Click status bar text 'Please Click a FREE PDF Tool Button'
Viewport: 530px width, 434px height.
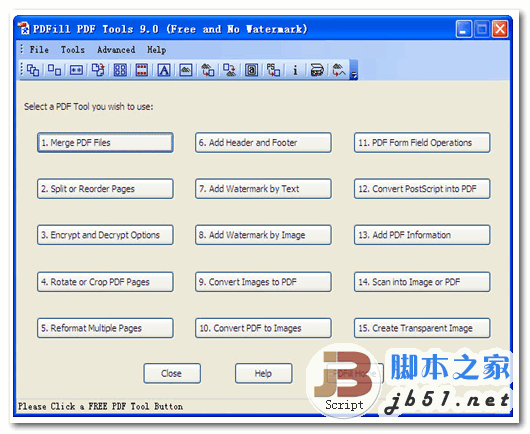pyautogui.click(x=100, y=406)
